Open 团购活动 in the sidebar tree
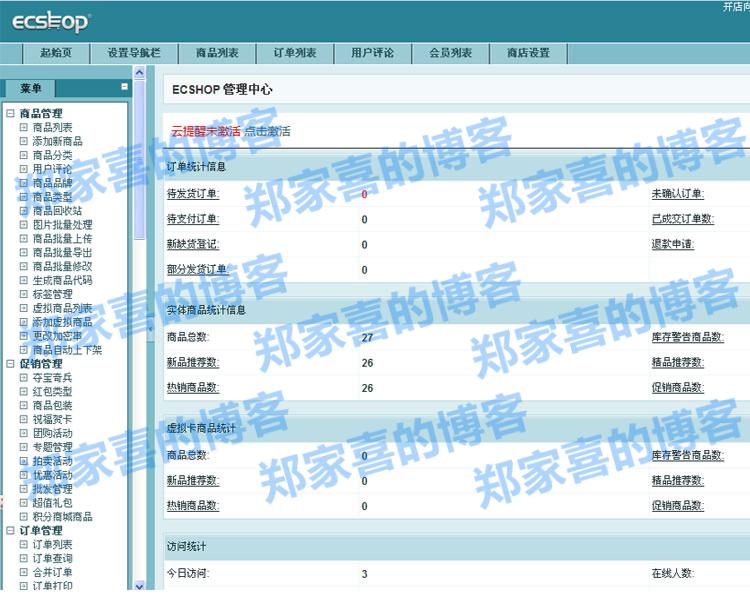The height and width of the screenshot is (606, 750). point(53,433)
